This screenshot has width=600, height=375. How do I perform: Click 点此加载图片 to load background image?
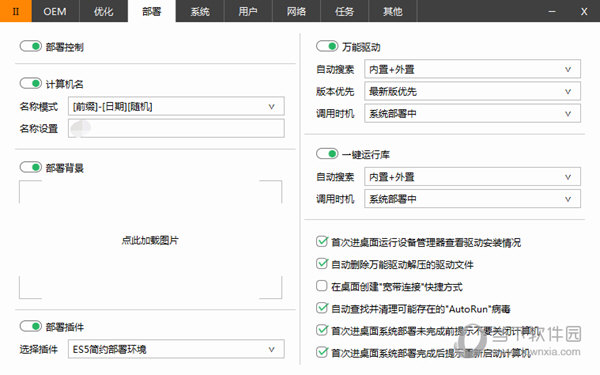[150, 240]
